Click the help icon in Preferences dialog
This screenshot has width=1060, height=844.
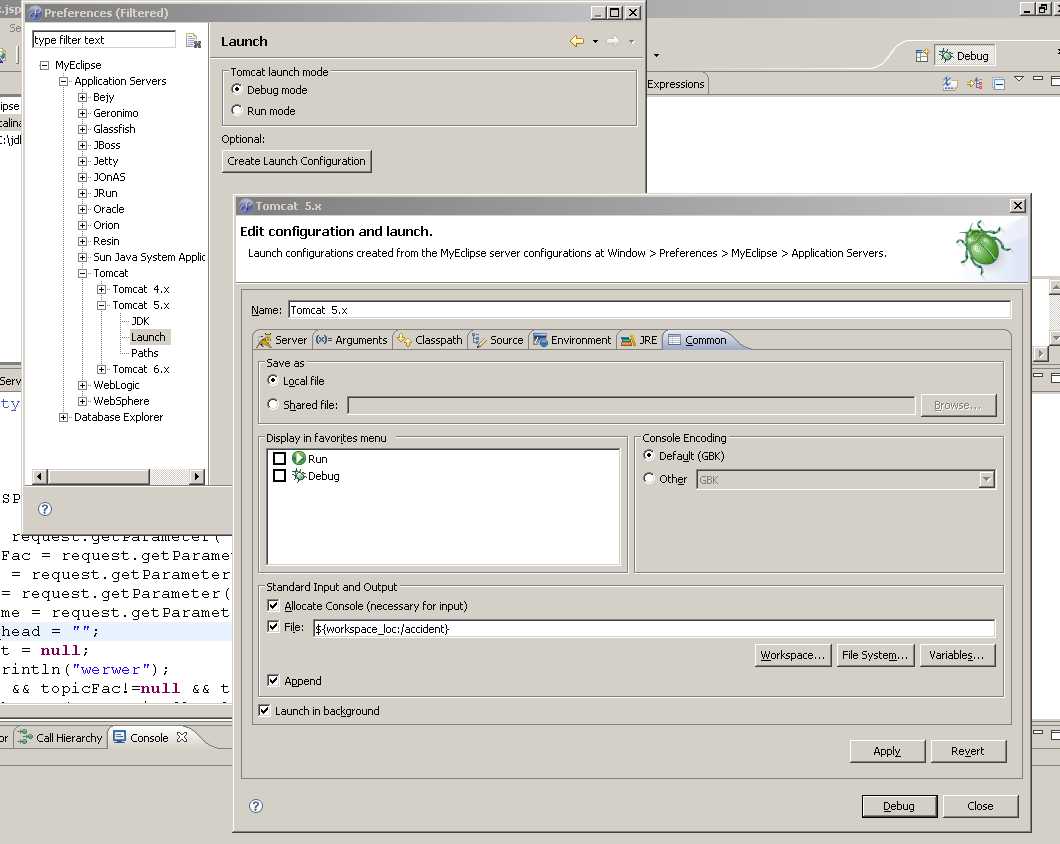click(x=45, y=509)
